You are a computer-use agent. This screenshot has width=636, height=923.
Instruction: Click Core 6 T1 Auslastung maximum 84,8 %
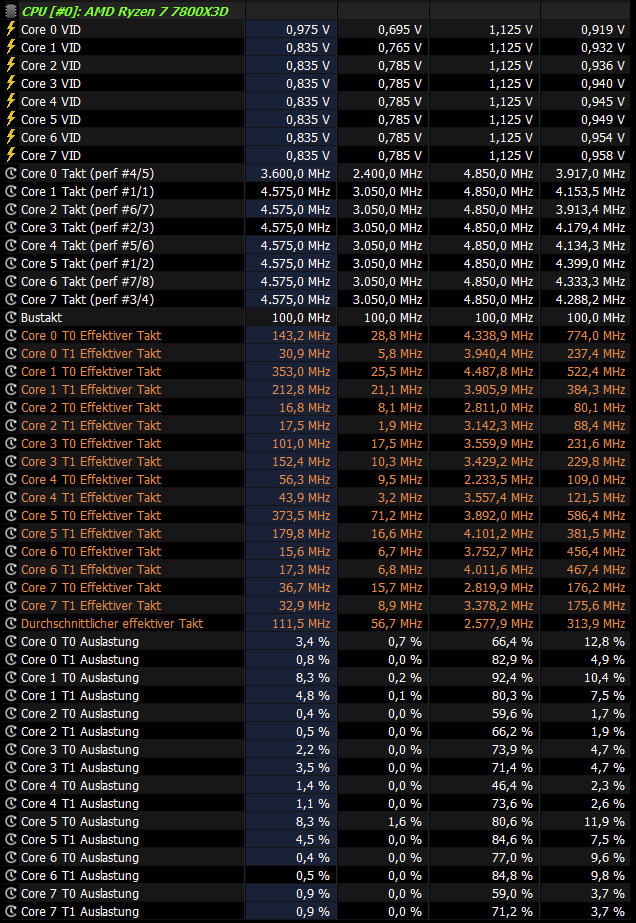pyautogui.click(x=512, y=876)
